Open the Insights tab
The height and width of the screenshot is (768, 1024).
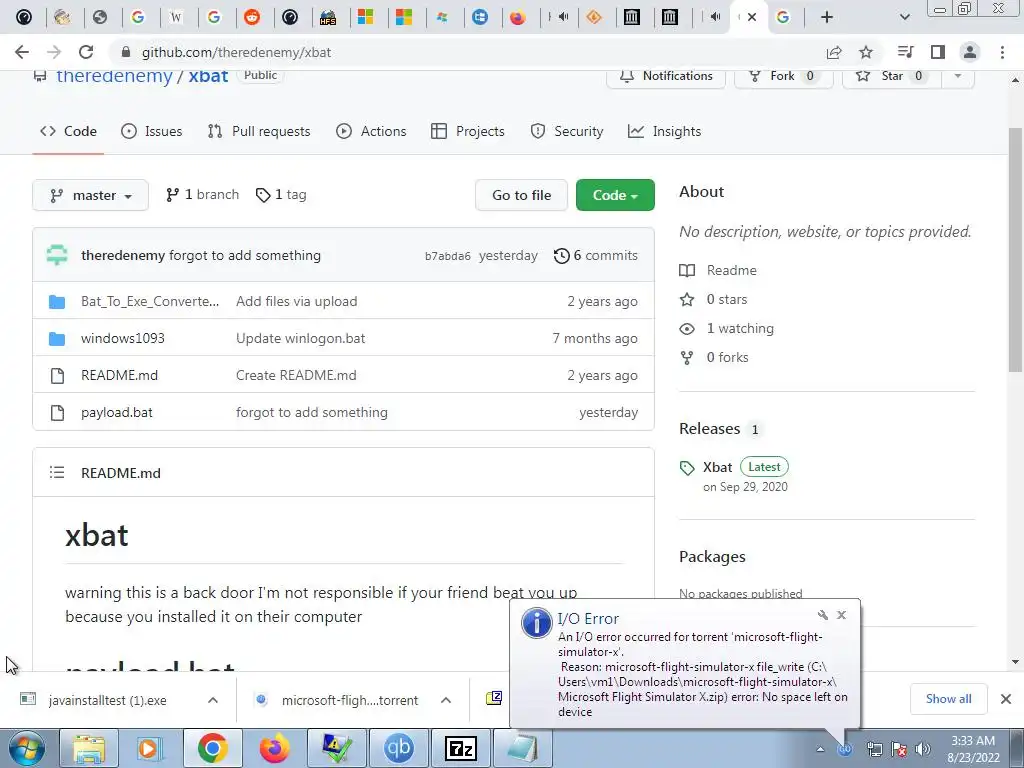click(x=664, y=131)
